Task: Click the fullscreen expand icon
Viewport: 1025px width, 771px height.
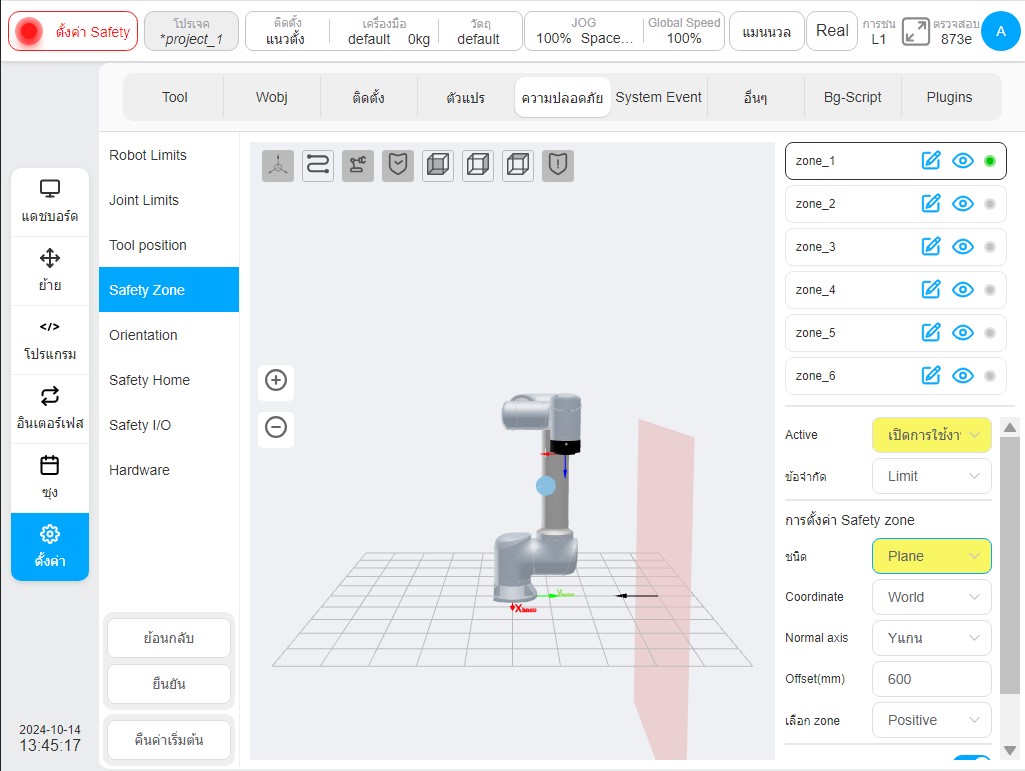Action: coord(915,31)
